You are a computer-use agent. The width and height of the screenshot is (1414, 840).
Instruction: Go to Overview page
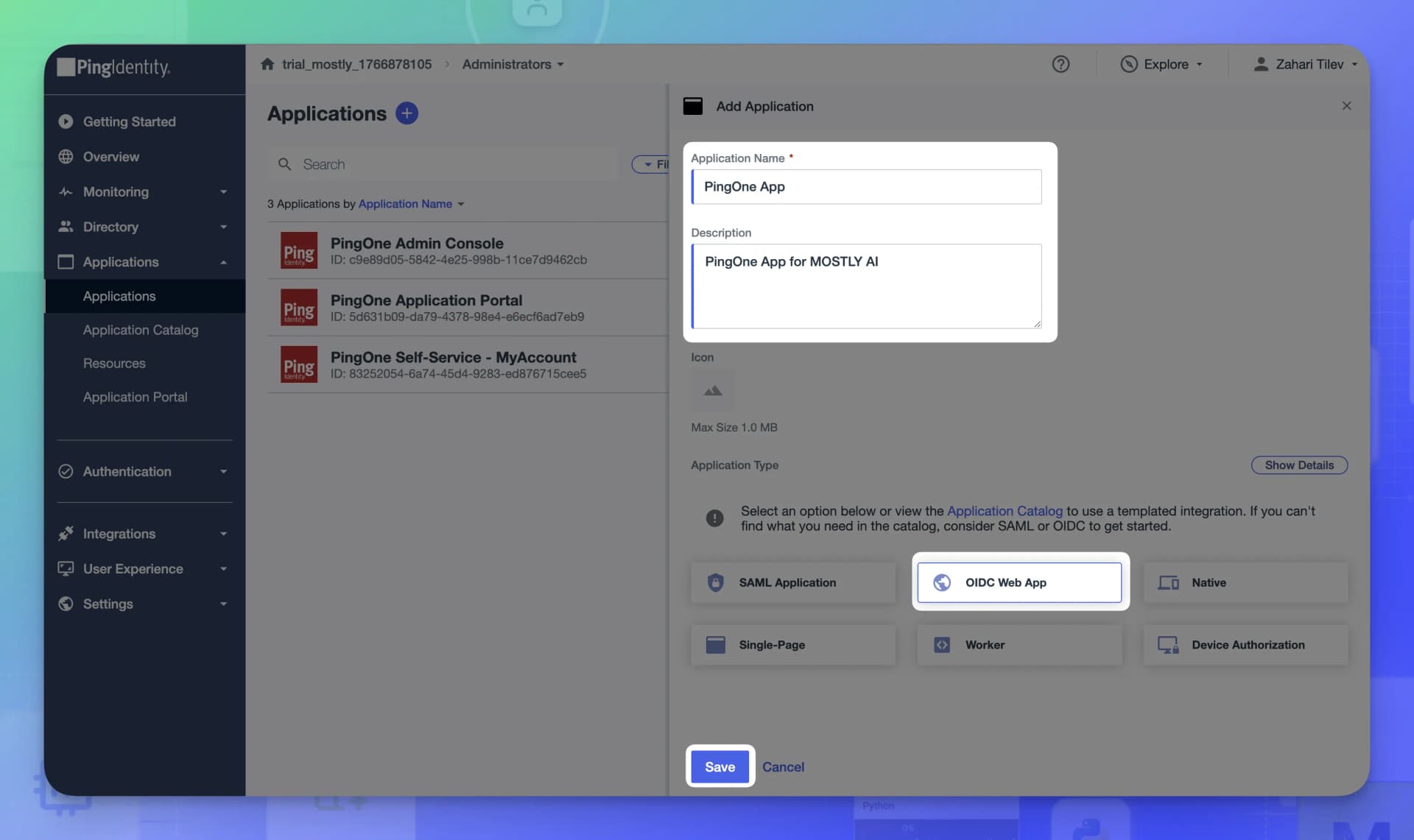(111, 157)
